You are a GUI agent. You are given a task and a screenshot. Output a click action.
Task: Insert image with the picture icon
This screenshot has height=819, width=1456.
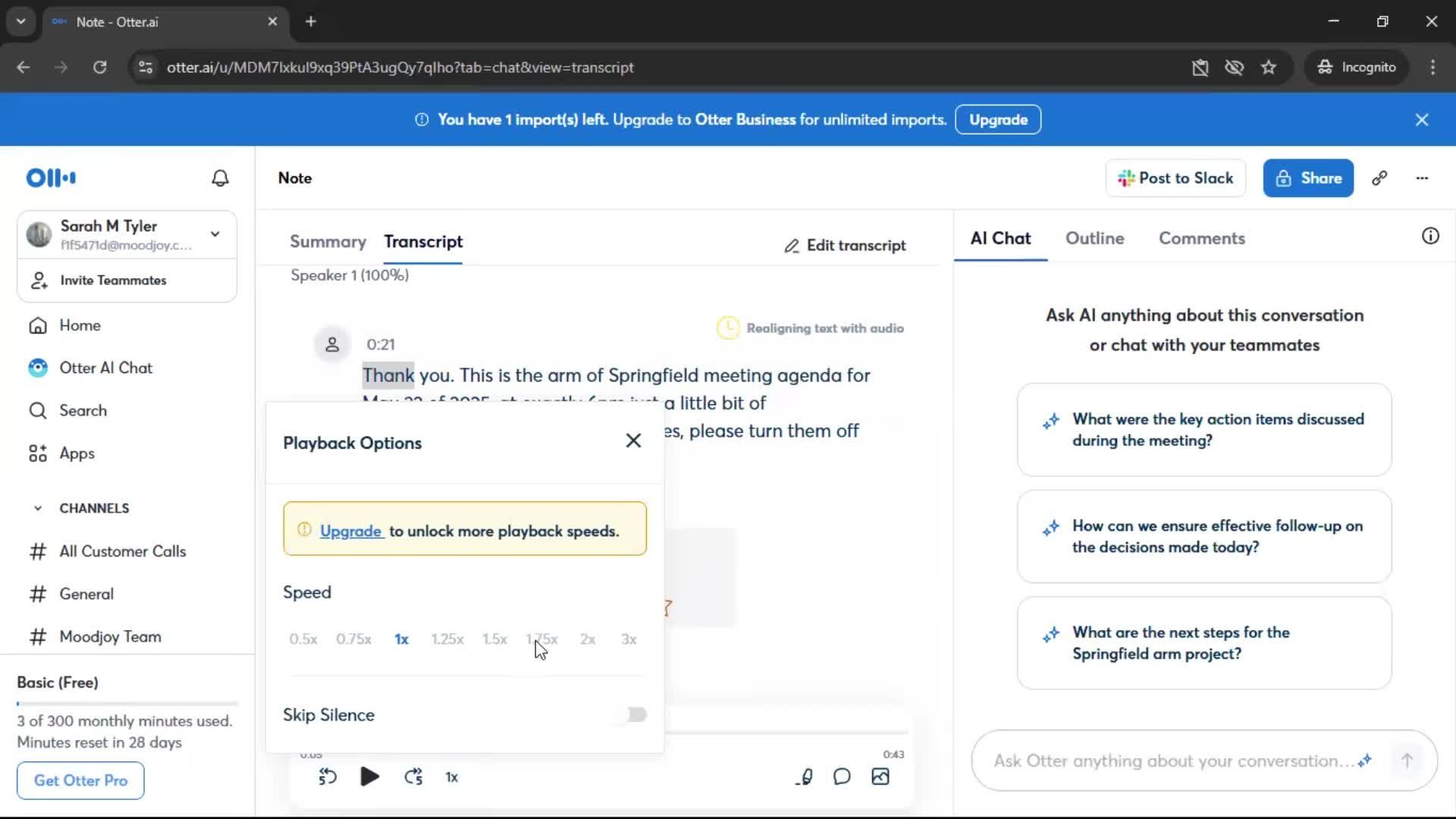(x=880, y=777)
